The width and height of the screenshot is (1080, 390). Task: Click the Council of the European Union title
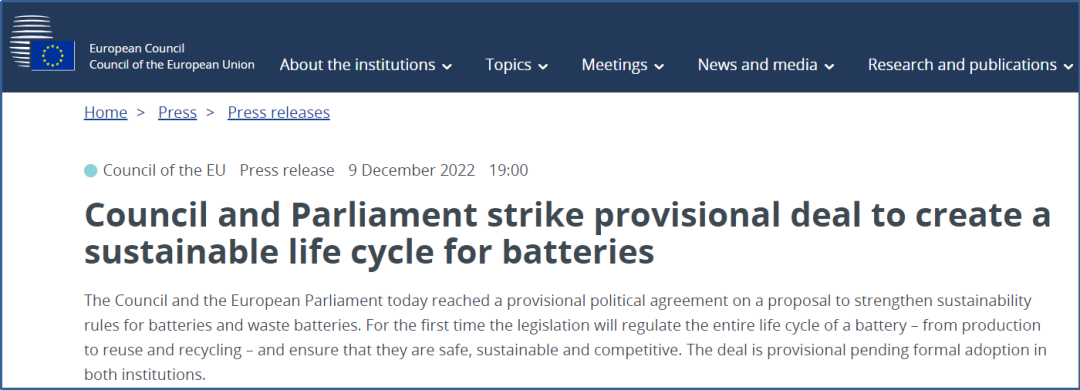[172, 65]
